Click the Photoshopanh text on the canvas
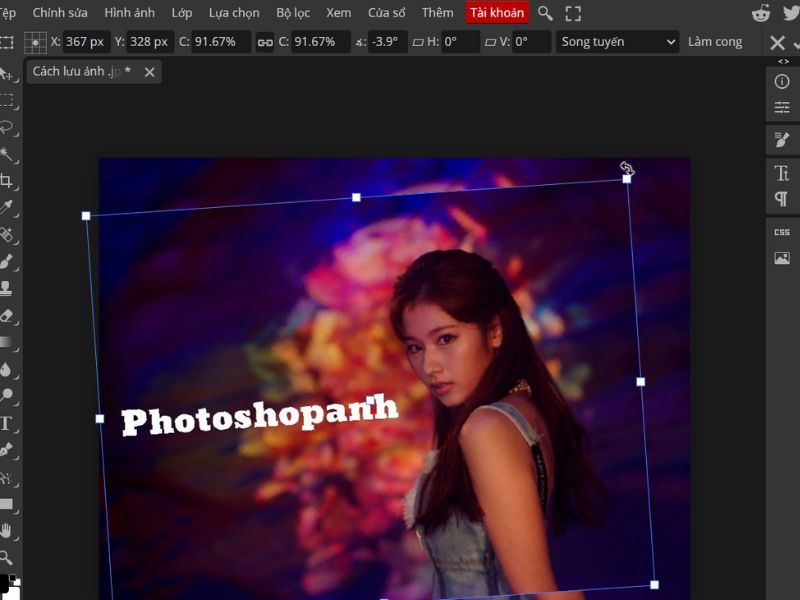This screenshot has width=800, height=600. [x=260, y=415]
